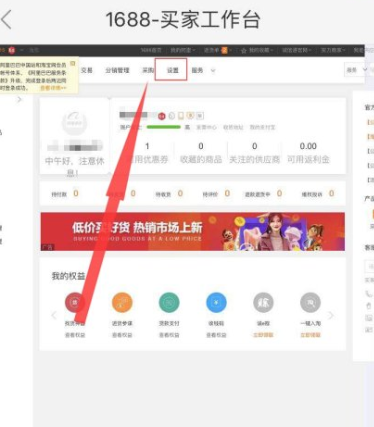
Task: Open the 收货地址 link
Action: coord(233,127)
